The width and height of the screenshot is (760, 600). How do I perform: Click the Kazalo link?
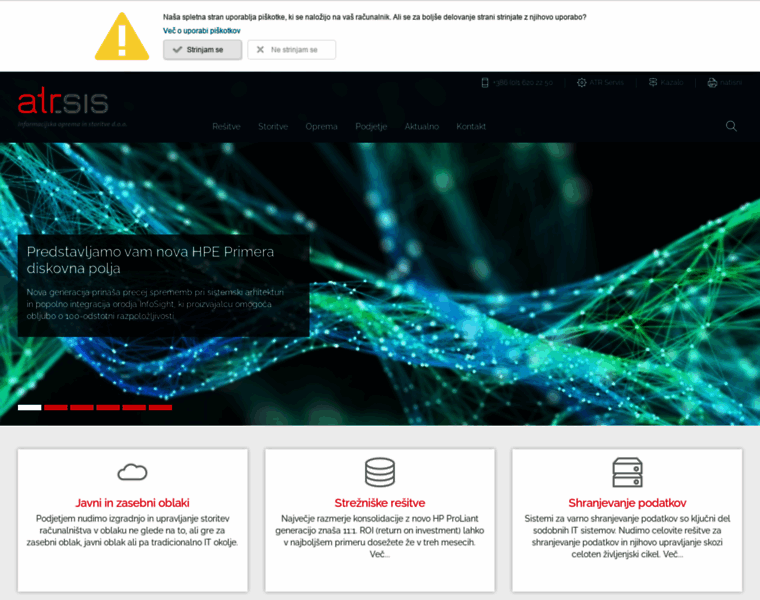(672, 82)
